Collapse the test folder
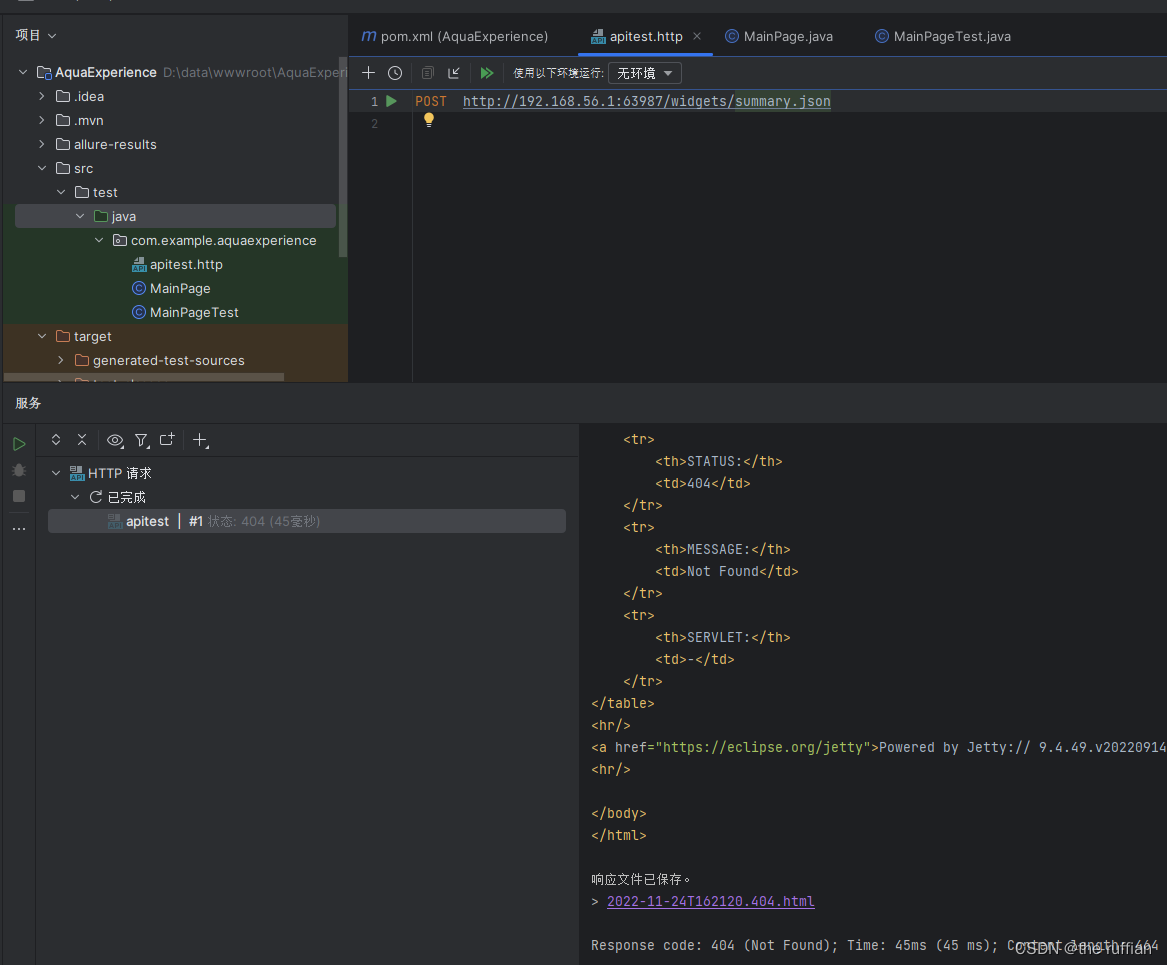 (x=61, y=192)
